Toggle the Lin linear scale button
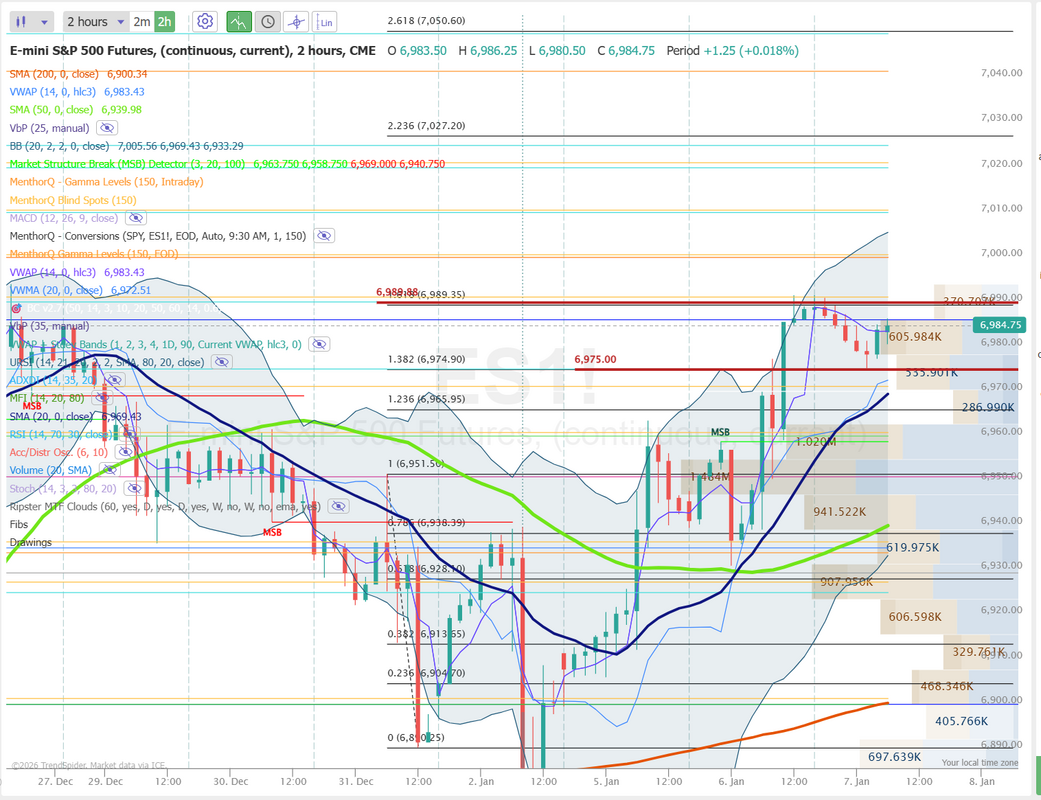This screenshot has height=800, width=1041. click(x=326, y=21)
